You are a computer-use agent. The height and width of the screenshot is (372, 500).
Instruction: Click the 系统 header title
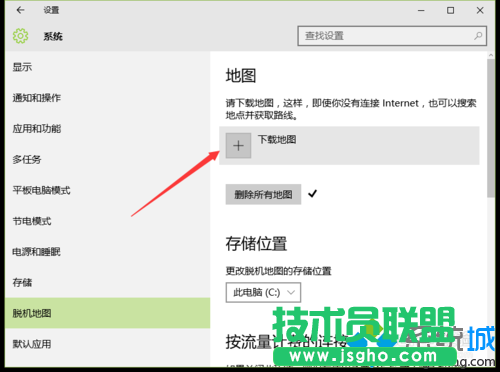click(x=53, y=36)
